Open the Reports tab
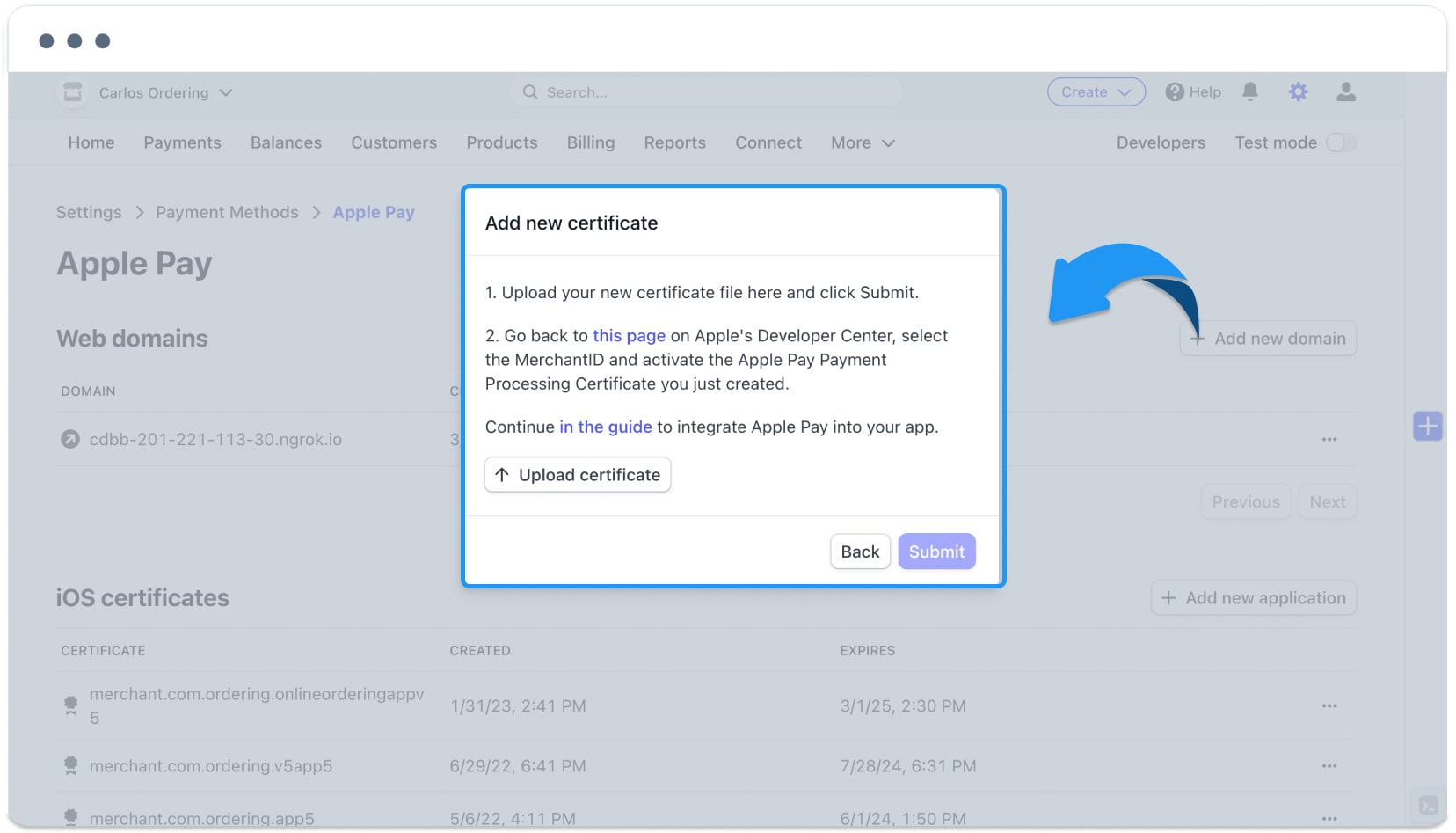The height and width of the screenshot is (833, 1456). (x=675, y=142)
